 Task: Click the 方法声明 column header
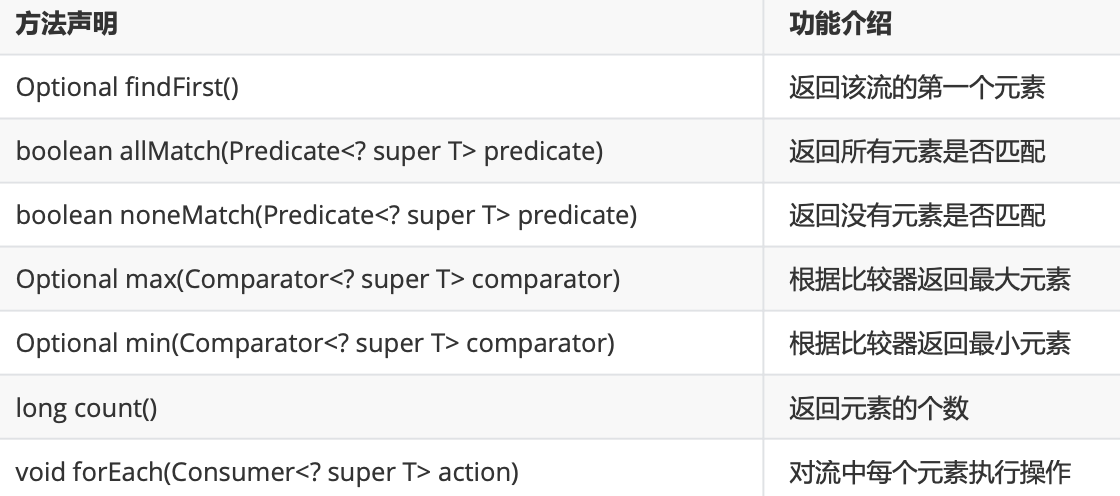click(66, 24)
